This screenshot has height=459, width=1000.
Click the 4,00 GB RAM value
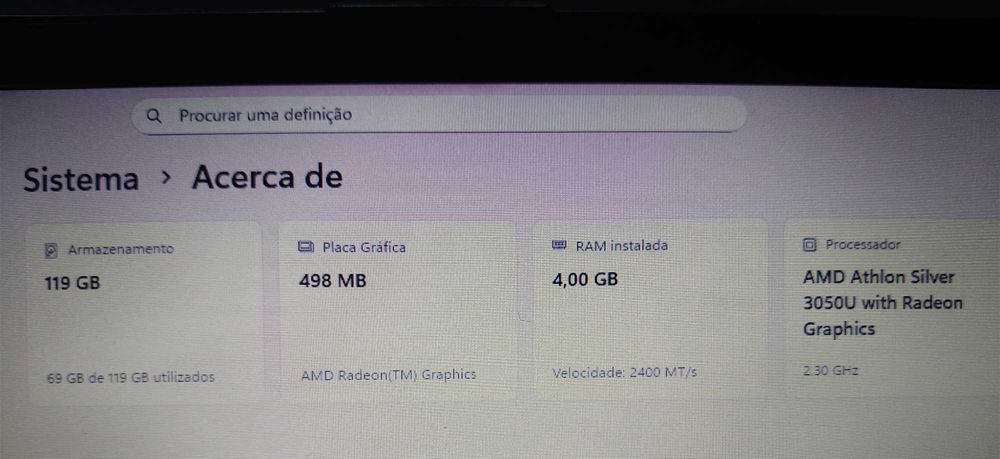[x=585, y=279]
